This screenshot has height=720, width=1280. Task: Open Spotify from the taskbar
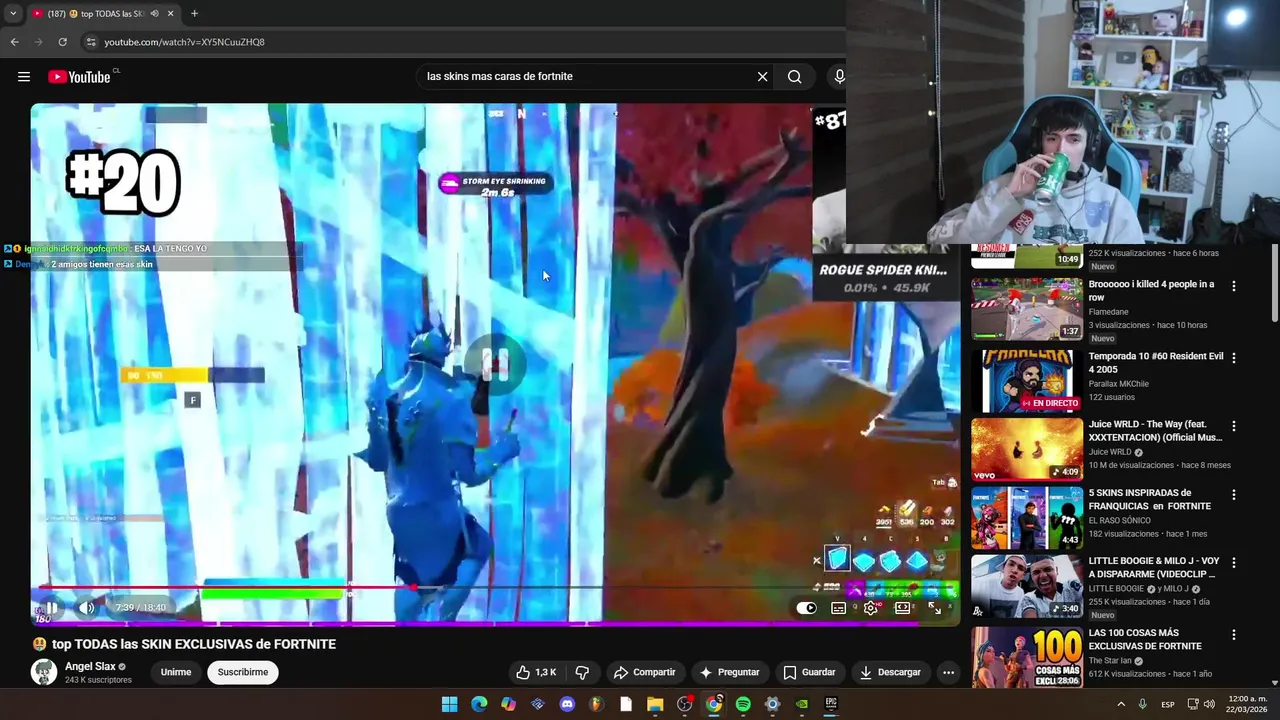743,704
